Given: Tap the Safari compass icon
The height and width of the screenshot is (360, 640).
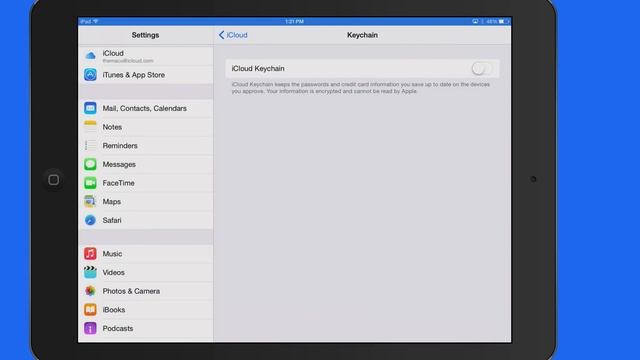Looking at the screenshot, I should click(90, 220).
